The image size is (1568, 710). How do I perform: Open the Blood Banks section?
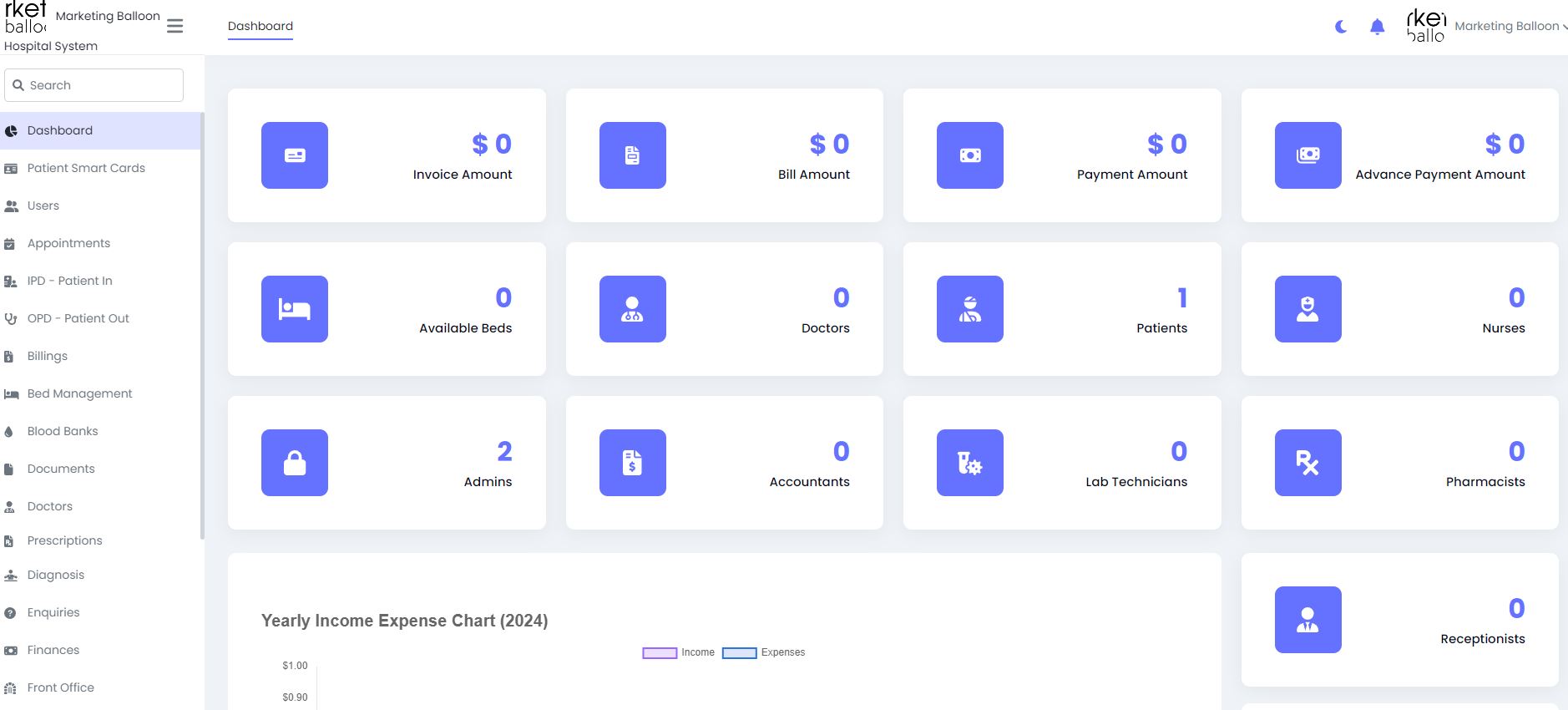tap(63, 431)
